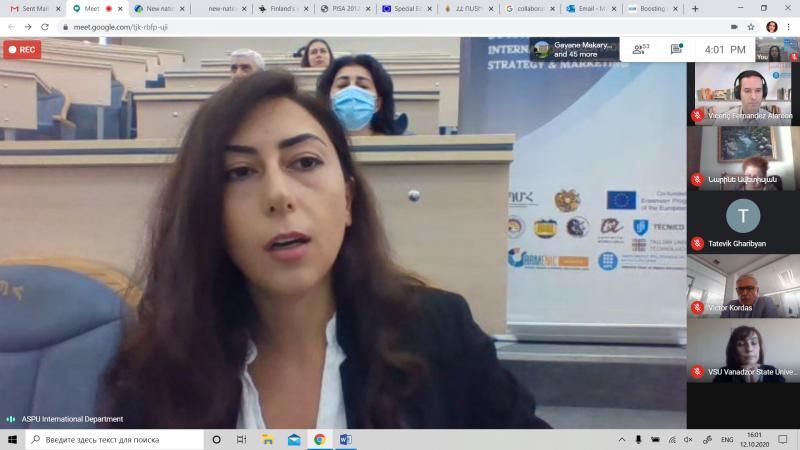Click the muted mic icon on Victor Kordas

click(x=697, y=308)
